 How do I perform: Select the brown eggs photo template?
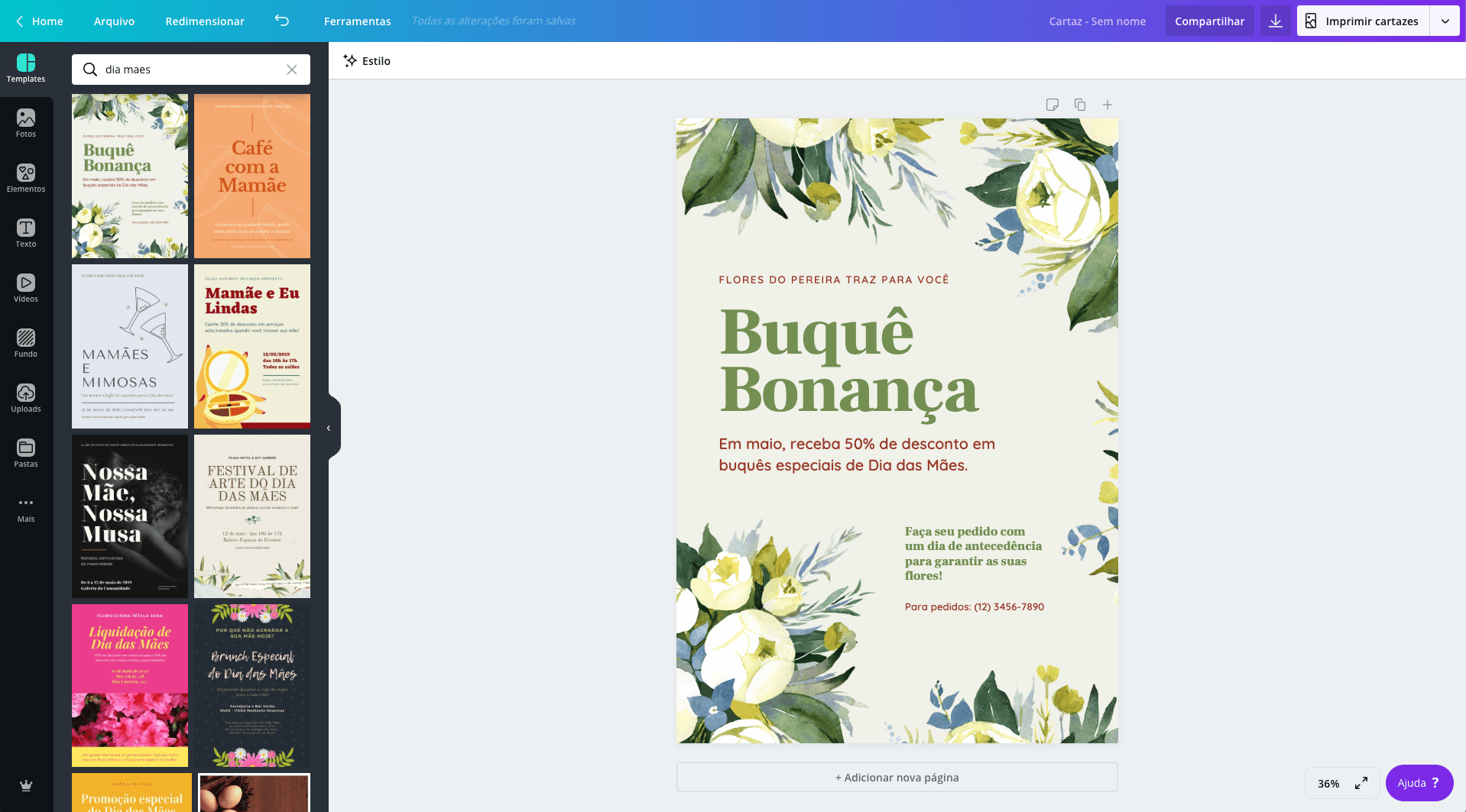[255, 793]
